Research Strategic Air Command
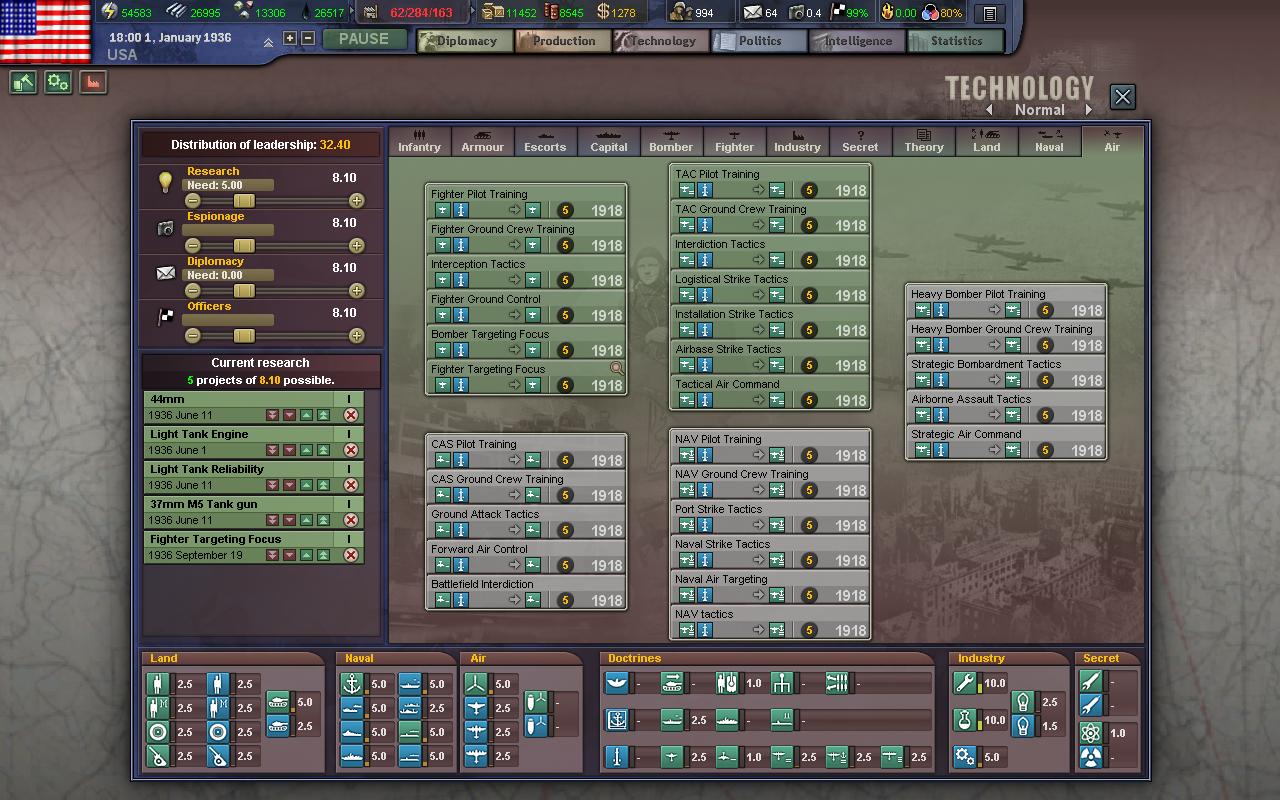1280x800 pixels. coord(1006,443)
